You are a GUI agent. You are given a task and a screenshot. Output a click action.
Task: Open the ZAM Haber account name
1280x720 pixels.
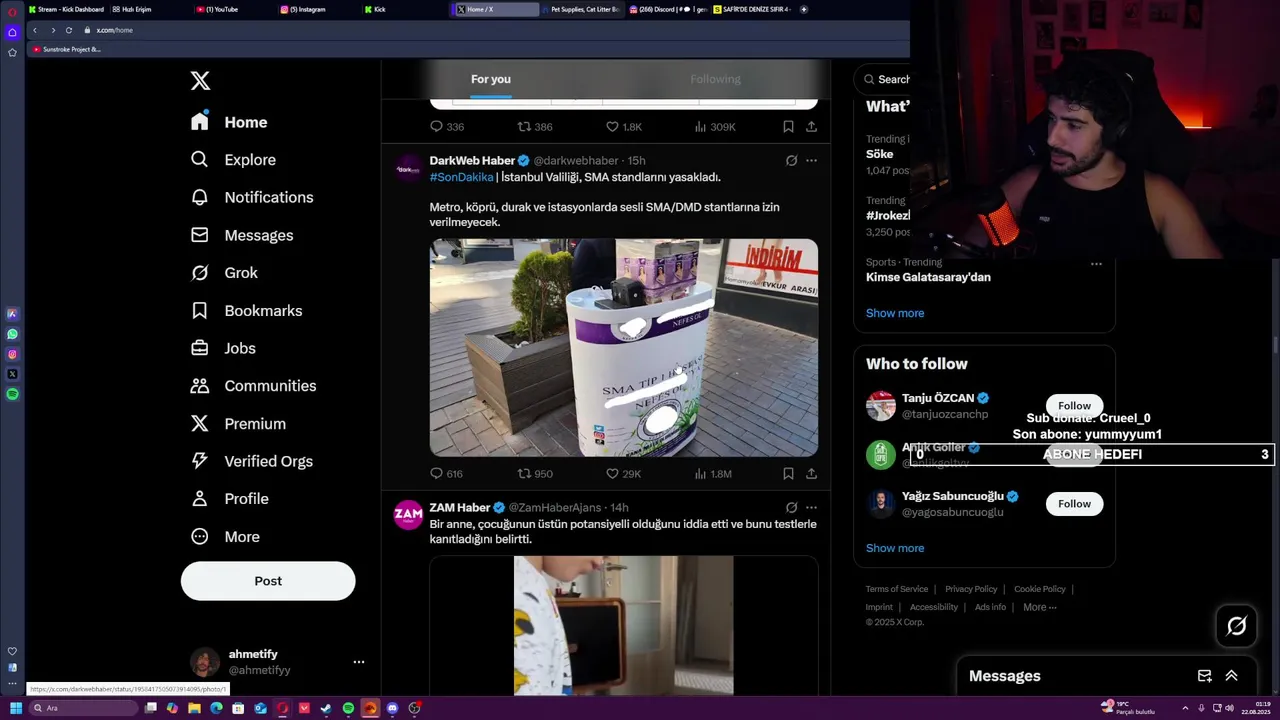tap(460, 507)
